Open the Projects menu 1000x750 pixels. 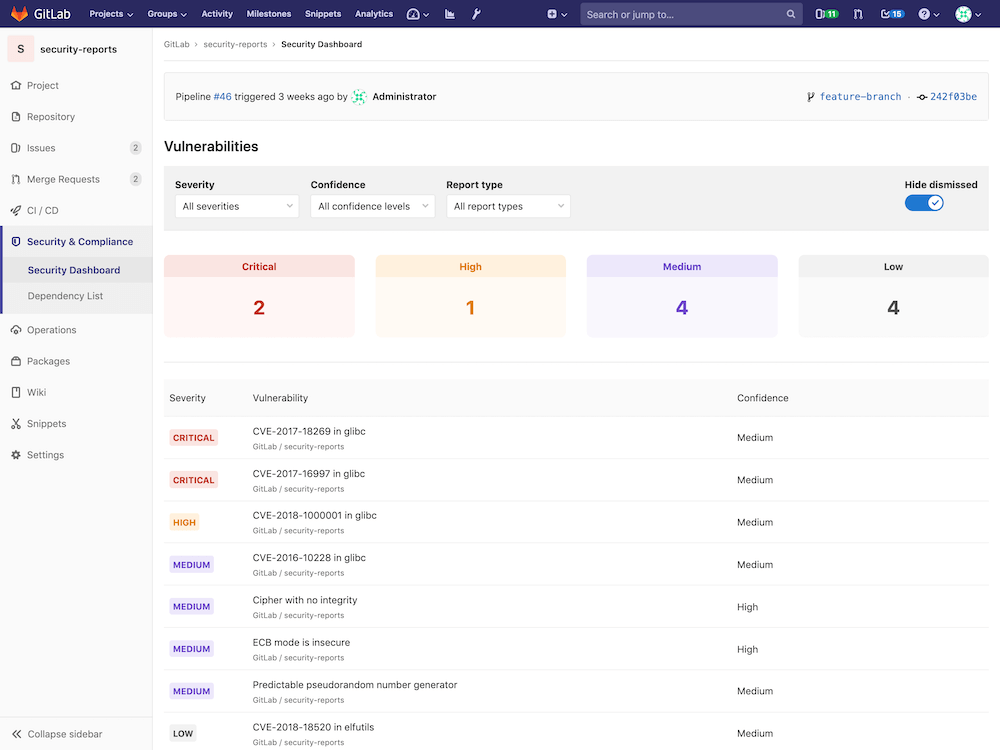pos(110,14)
